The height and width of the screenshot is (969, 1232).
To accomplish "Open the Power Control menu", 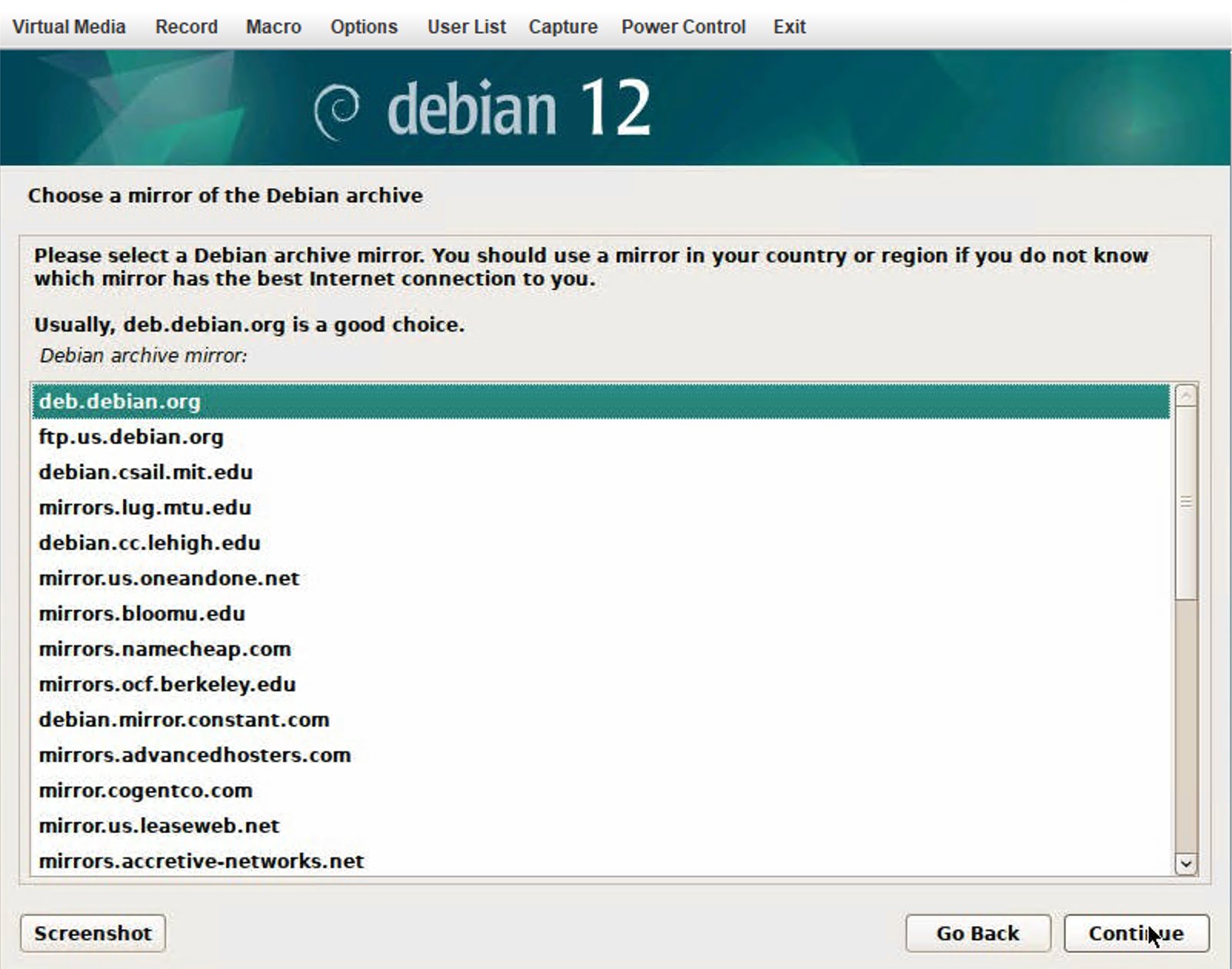I will pos(683,27).
